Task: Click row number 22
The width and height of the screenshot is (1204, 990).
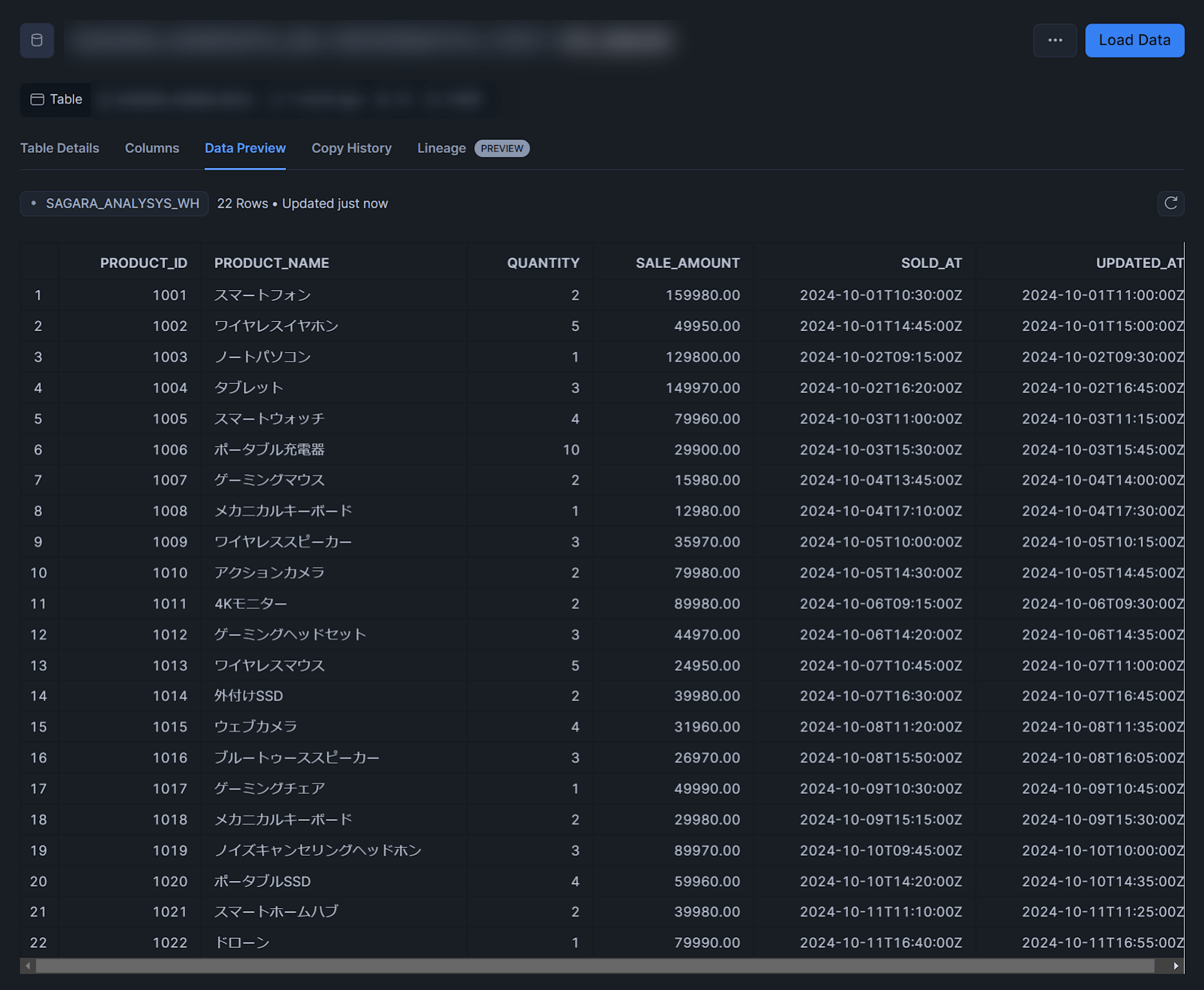Action: tap(38, 943)
